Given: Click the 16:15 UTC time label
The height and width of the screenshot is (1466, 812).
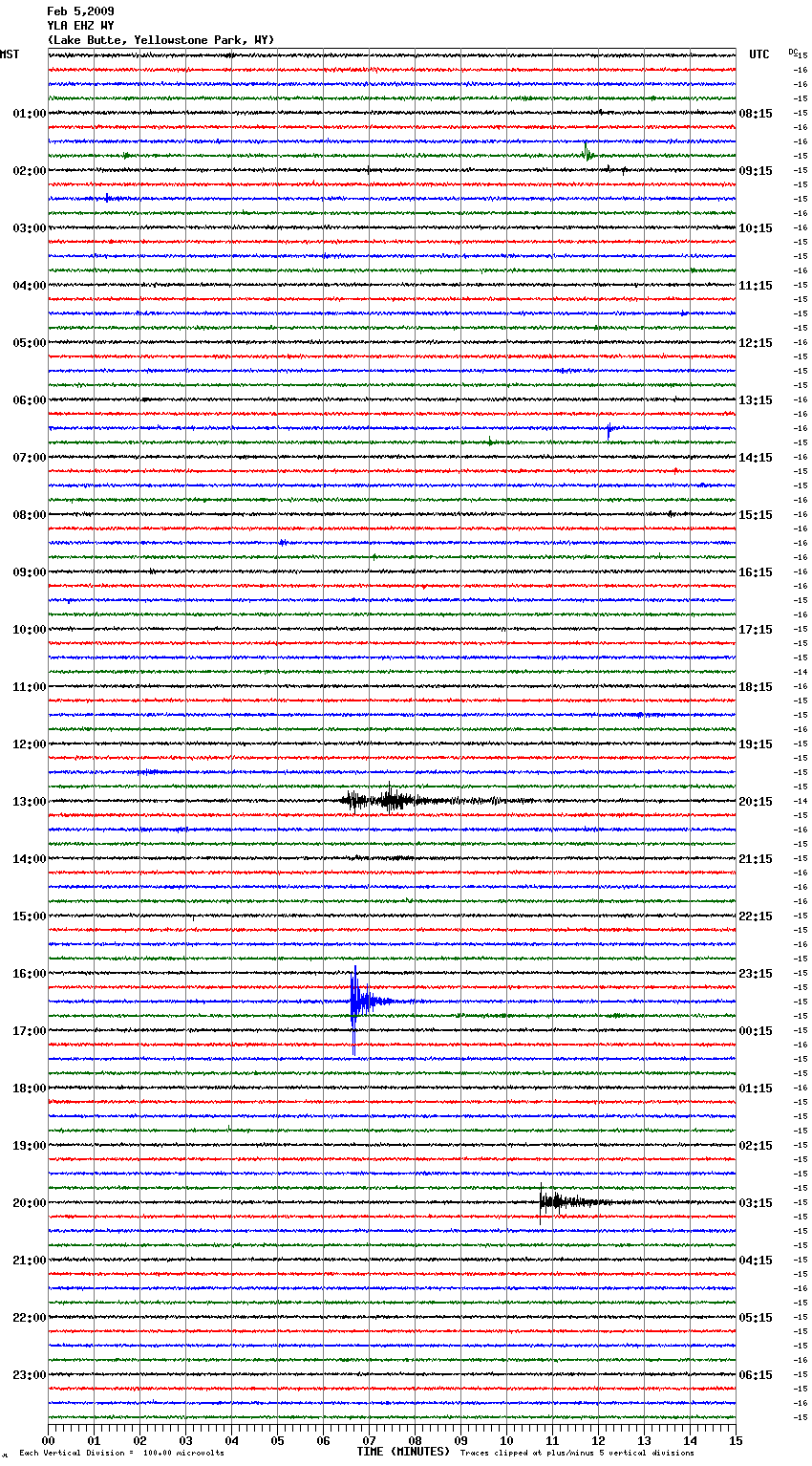Looking at the screenshot, I should (x=756, y=572).
